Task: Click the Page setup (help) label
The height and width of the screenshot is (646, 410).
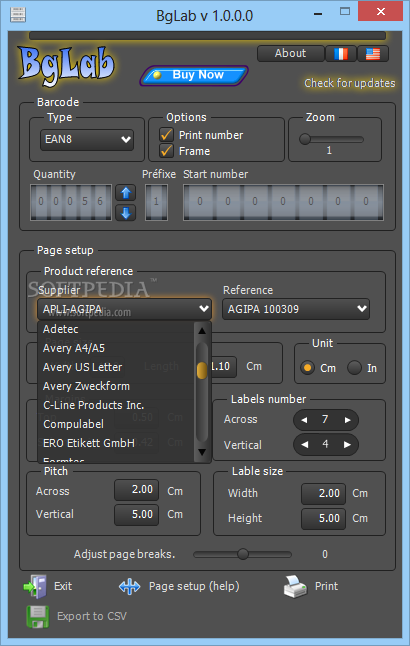Action: pos(194,587)
